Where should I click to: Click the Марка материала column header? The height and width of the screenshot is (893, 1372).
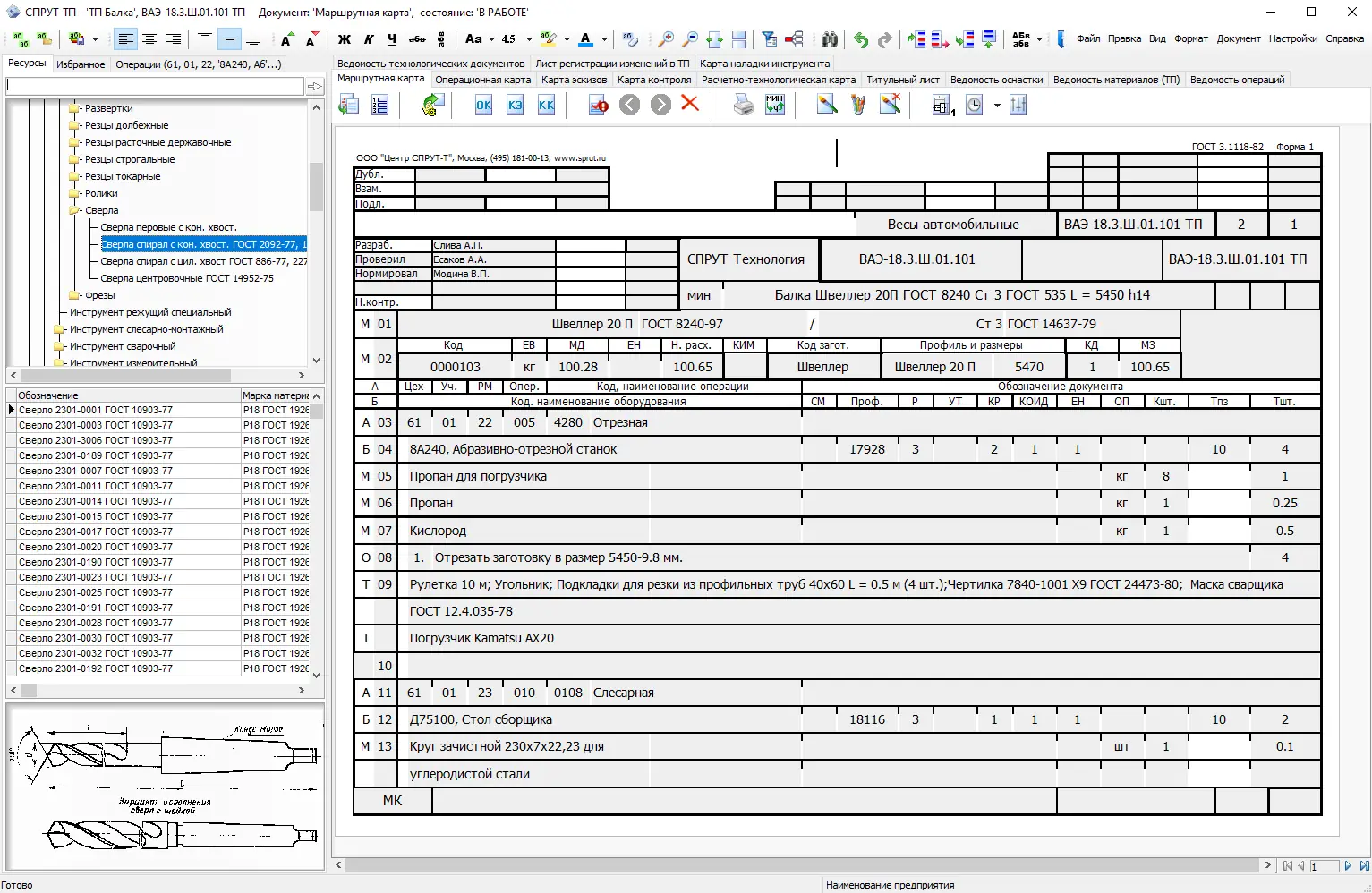(x=275, y=395)
